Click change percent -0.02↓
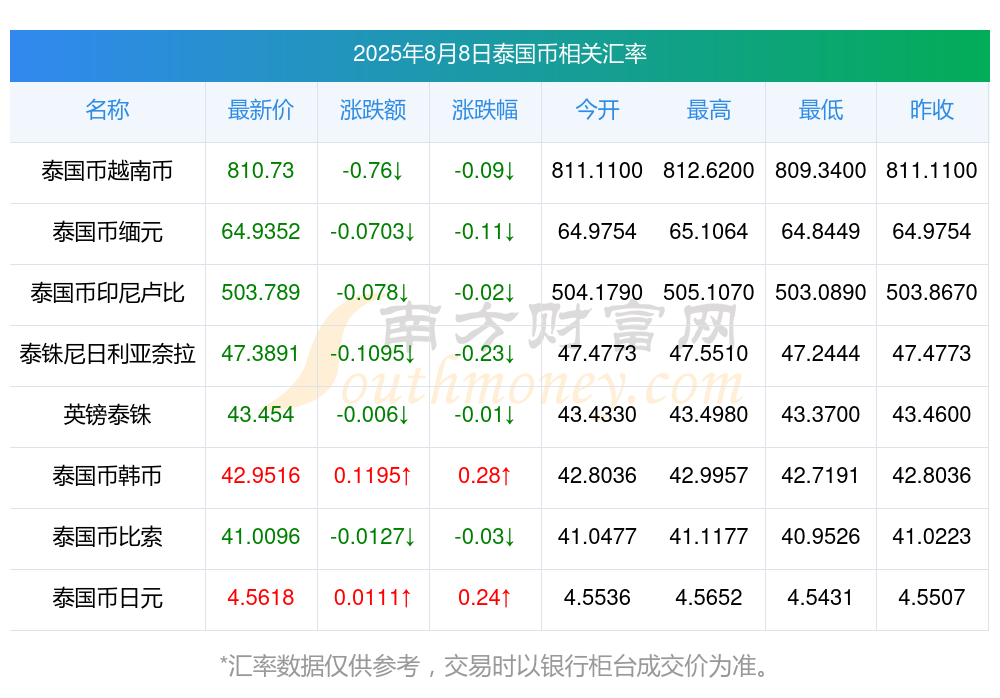The height and width of the screenshot is (698, 1000). pyautogui.click(x=485, y=293)
